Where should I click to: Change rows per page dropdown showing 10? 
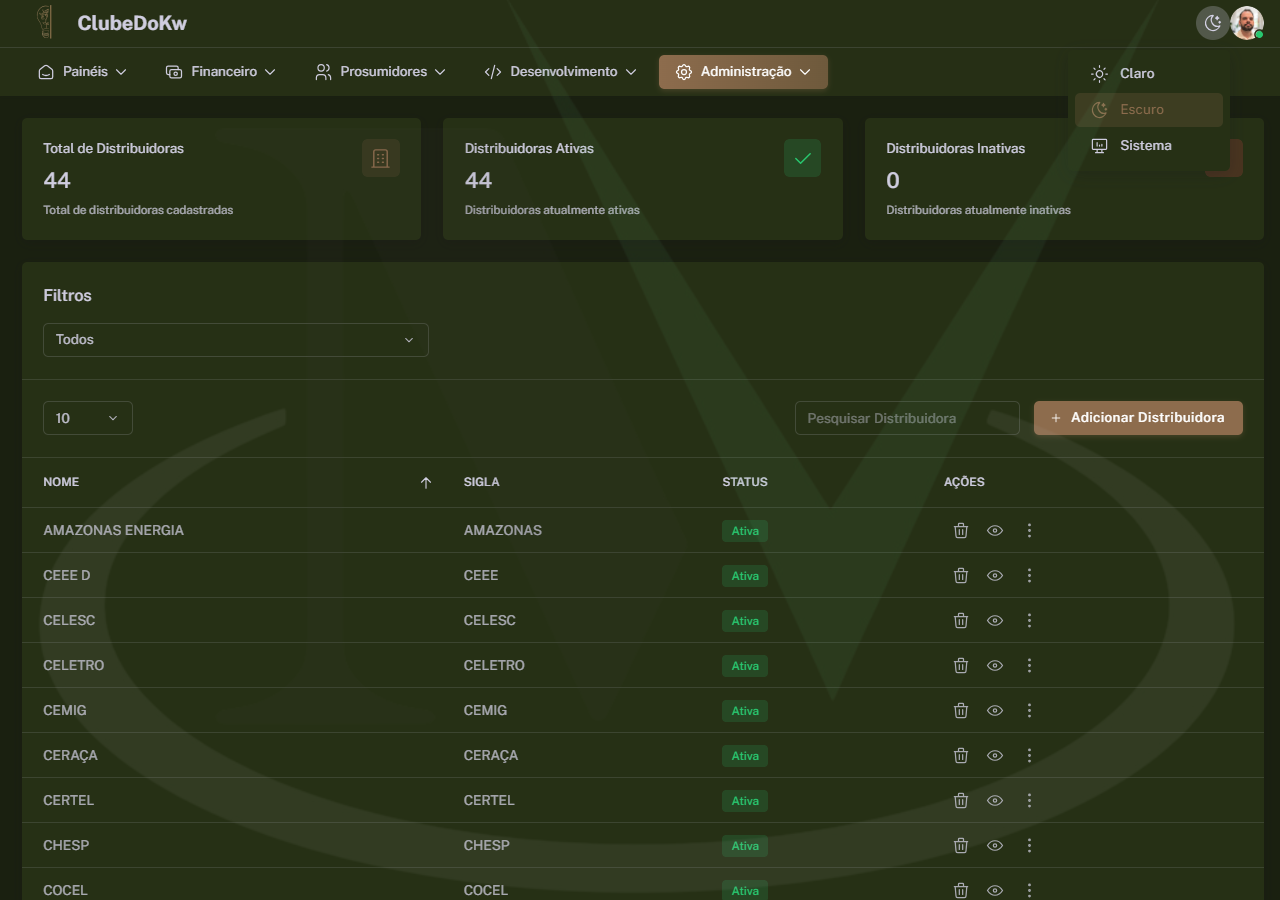pos(87,418)
